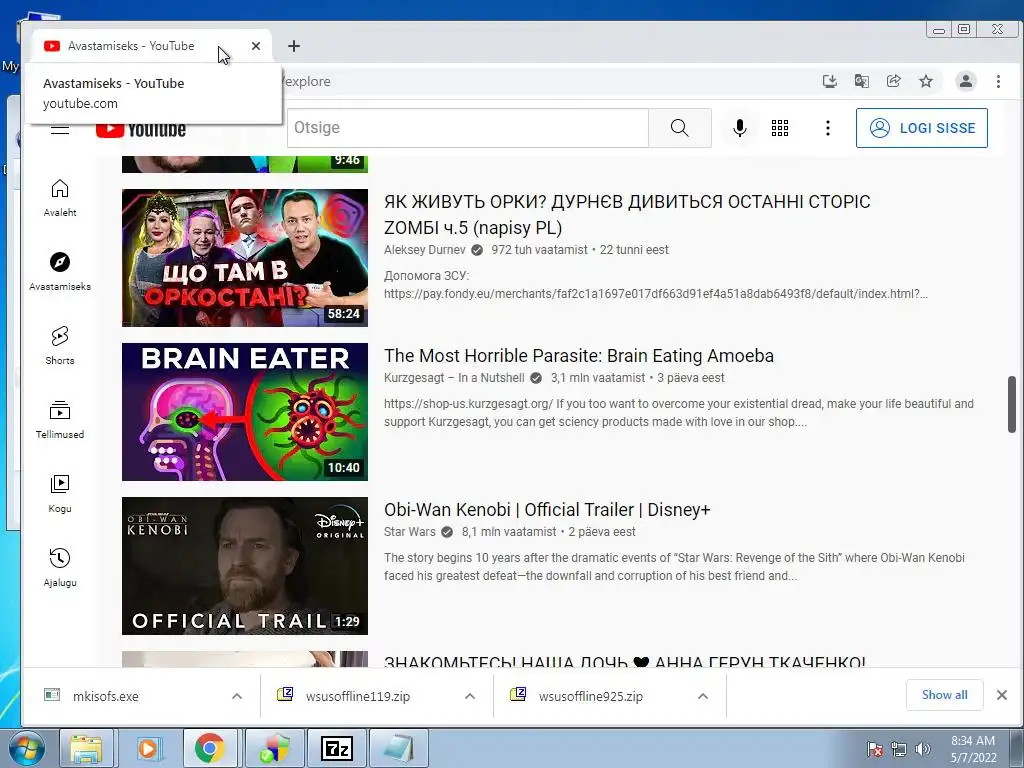
Task: Expand options for mkisofs.exe download
Action: point(237,696)
